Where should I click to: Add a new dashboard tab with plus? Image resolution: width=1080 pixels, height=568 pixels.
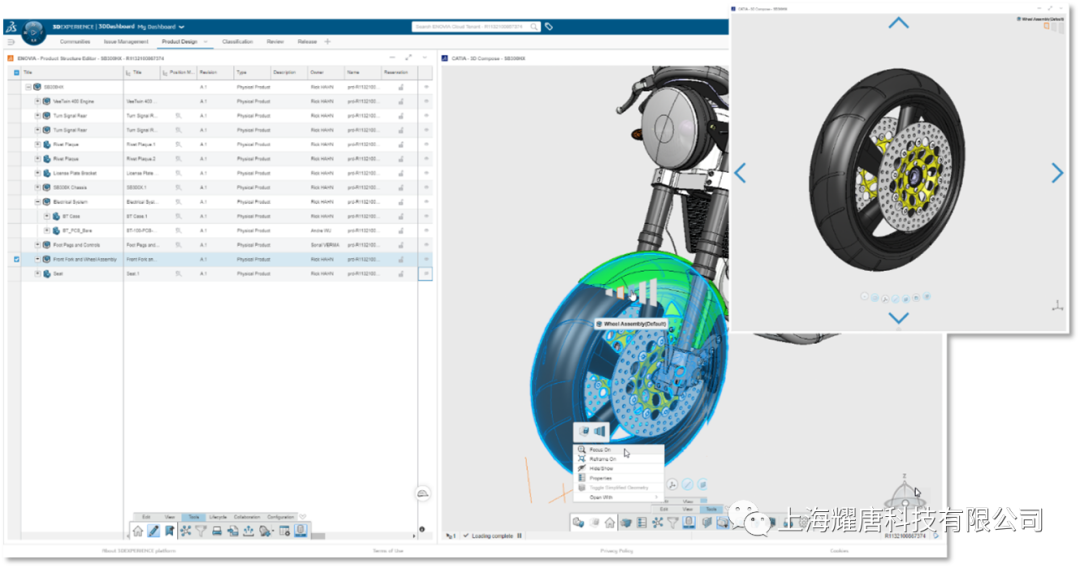327,42
